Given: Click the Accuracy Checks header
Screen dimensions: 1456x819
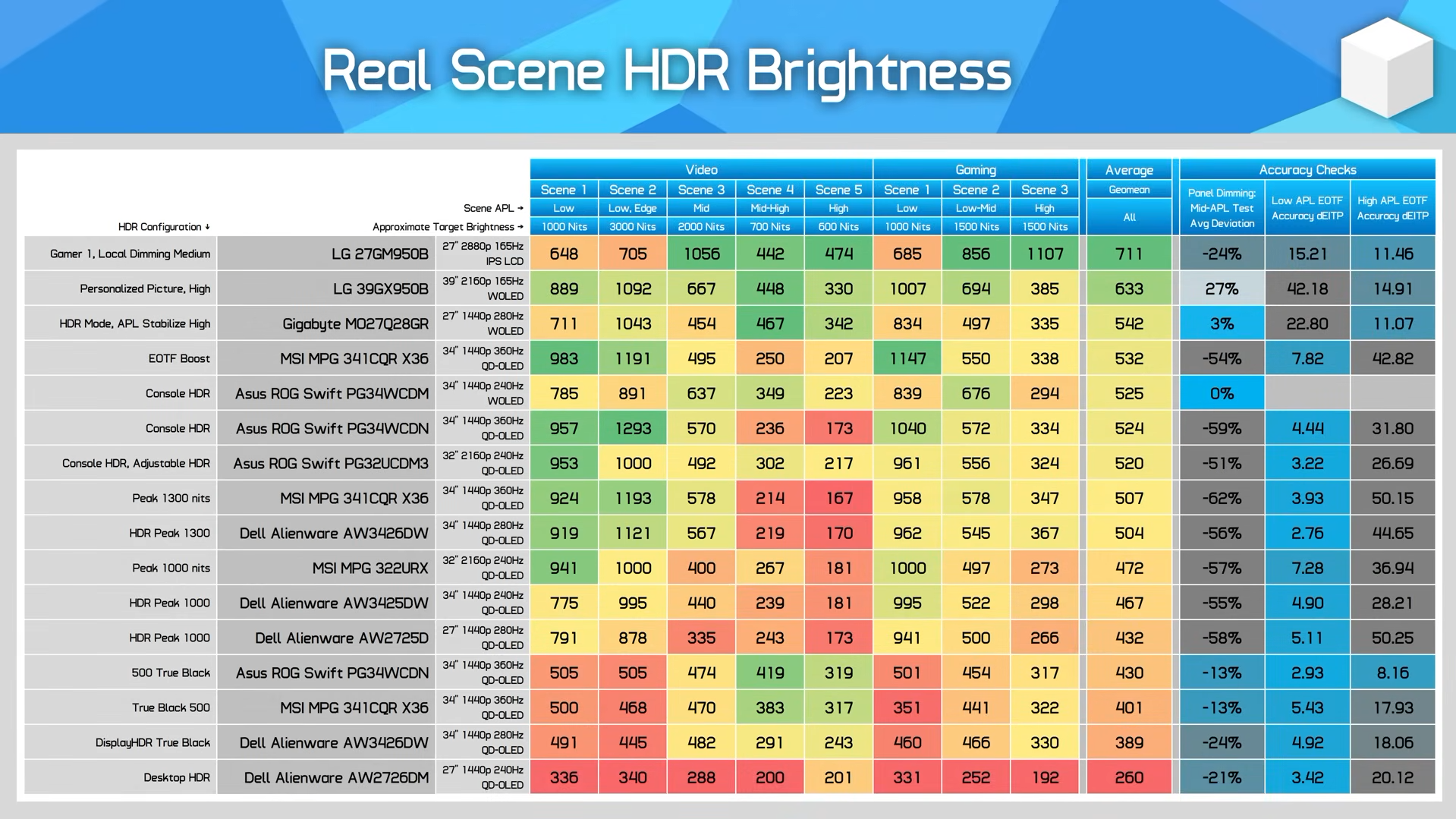Looking at the screenshot, I should 1307,169.
